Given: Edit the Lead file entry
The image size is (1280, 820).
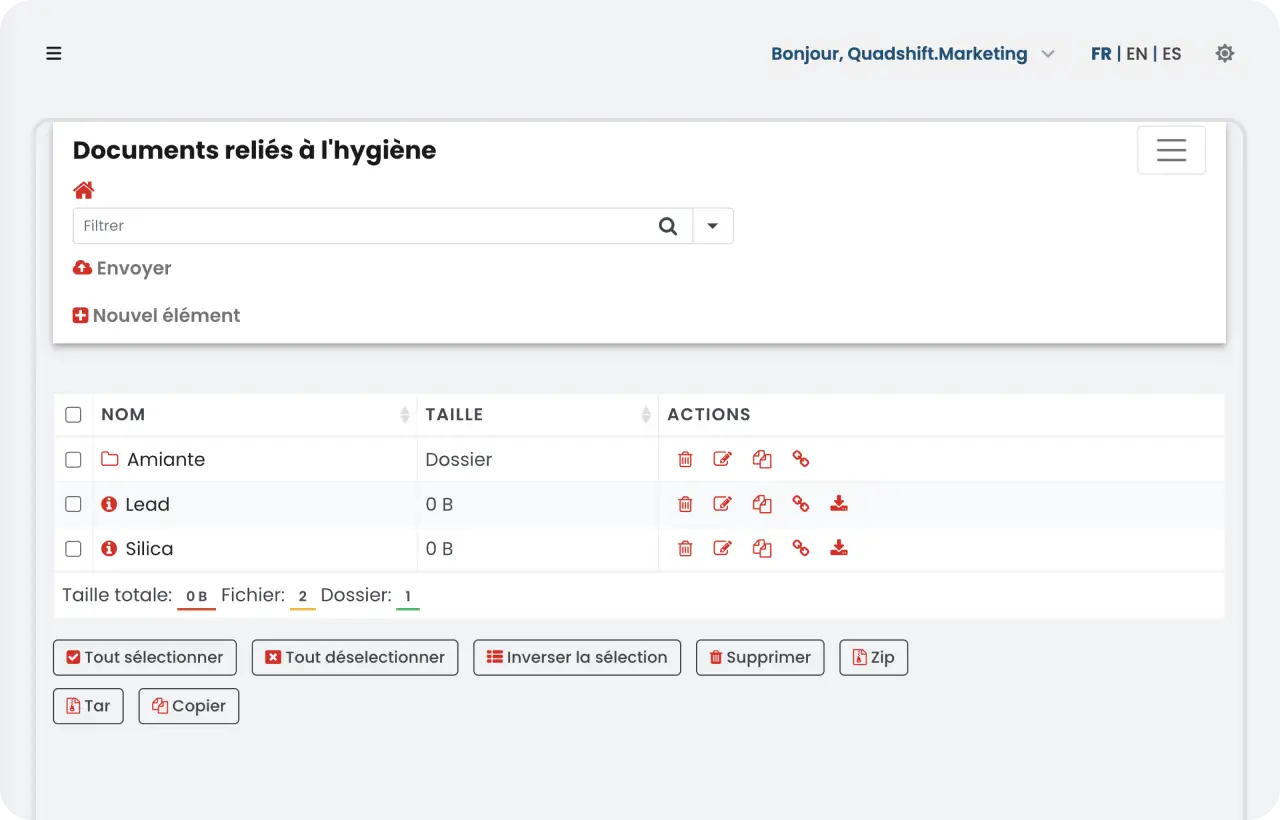Looking at the screenshot, I should 722,504.
